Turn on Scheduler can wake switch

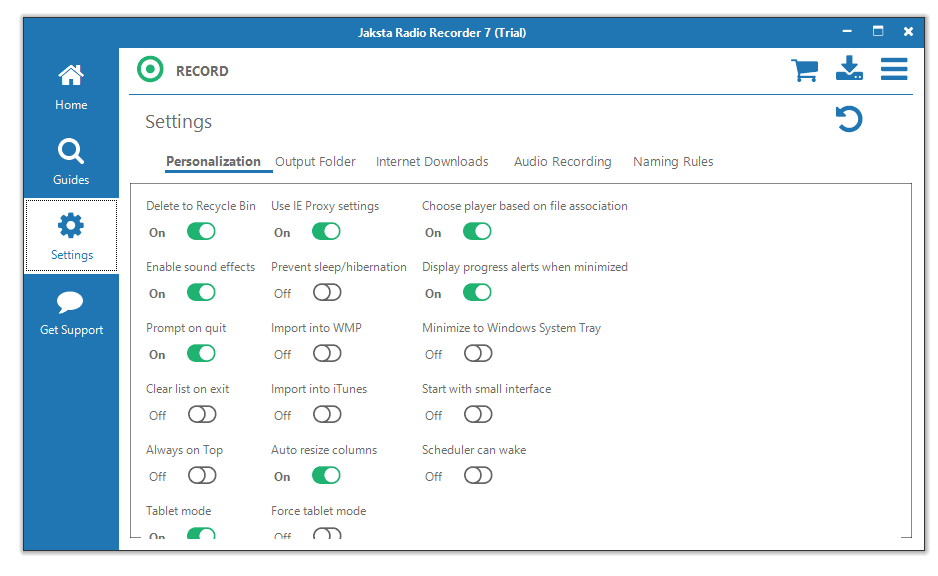(x=478, y=476)
